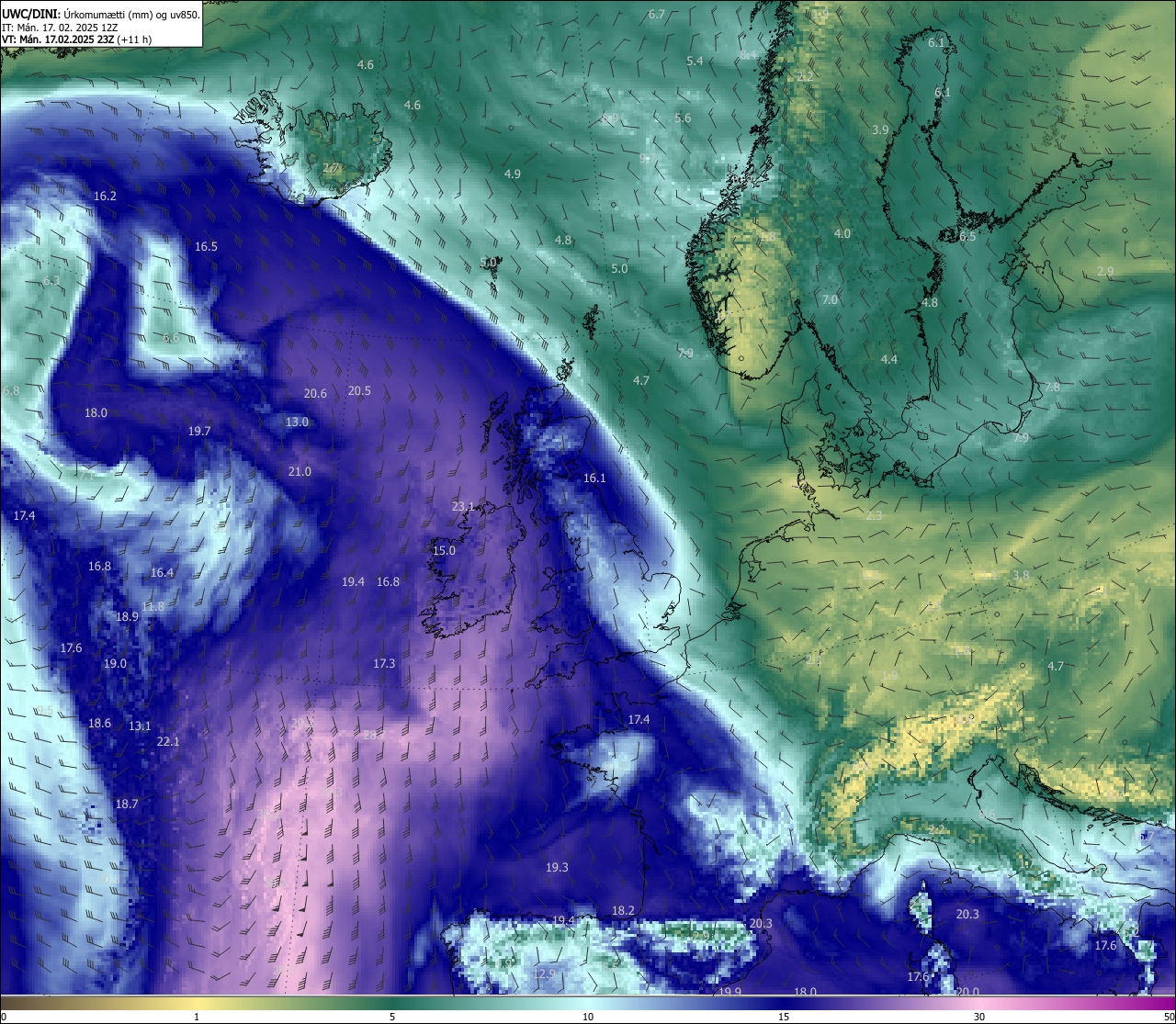Click the 3.9 value over Sweden

point(880,129)
